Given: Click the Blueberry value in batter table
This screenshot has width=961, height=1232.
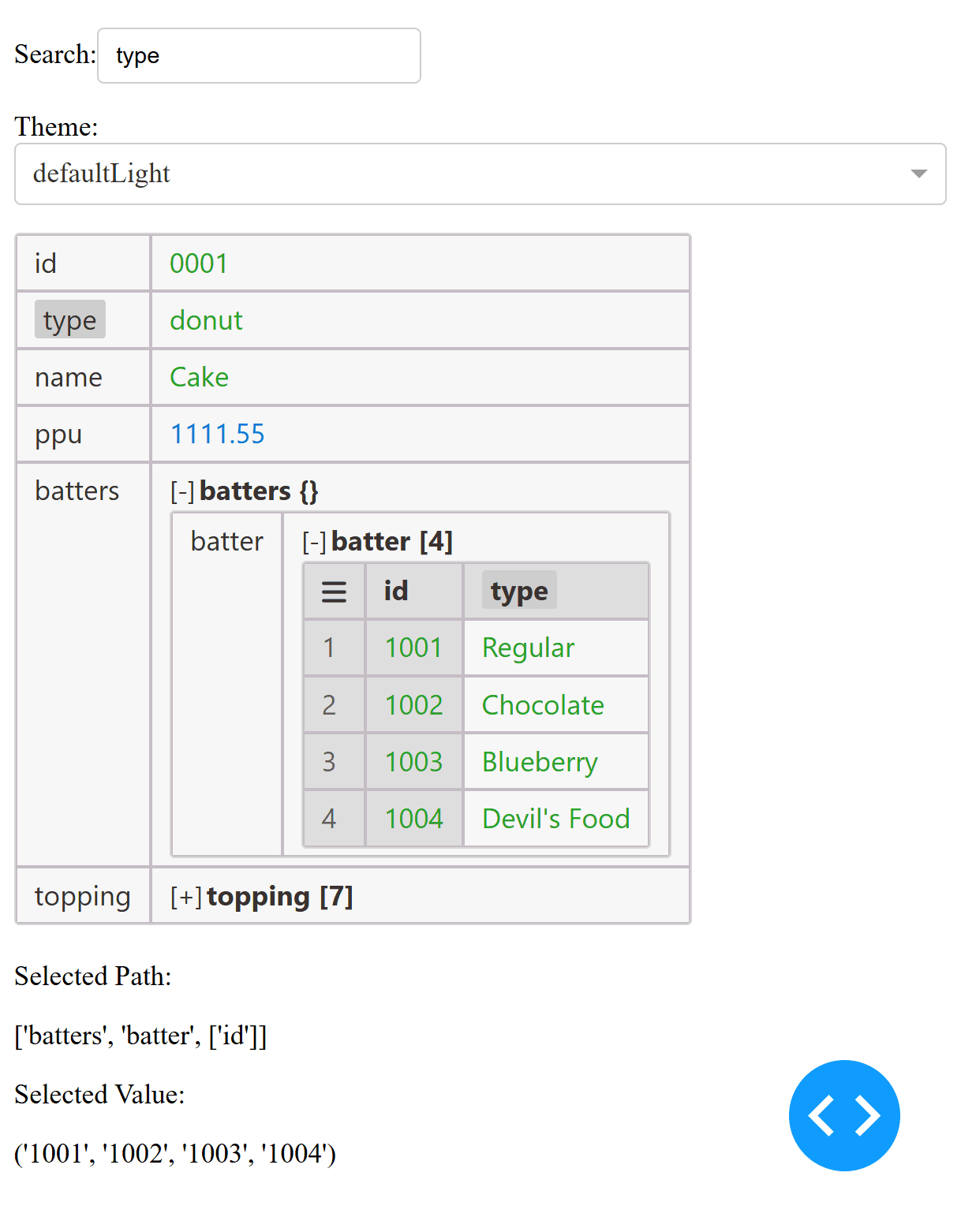Looking at the screenshot, I should click(539, 761).
